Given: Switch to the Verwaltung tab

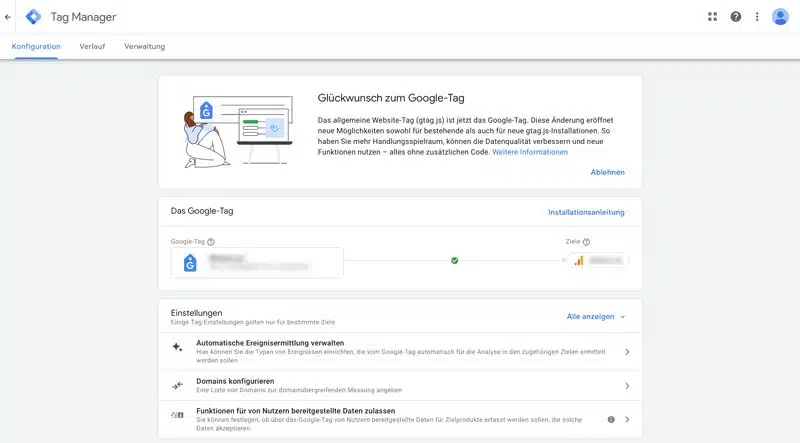Looking at the screenshot, I should click(144, 46).
